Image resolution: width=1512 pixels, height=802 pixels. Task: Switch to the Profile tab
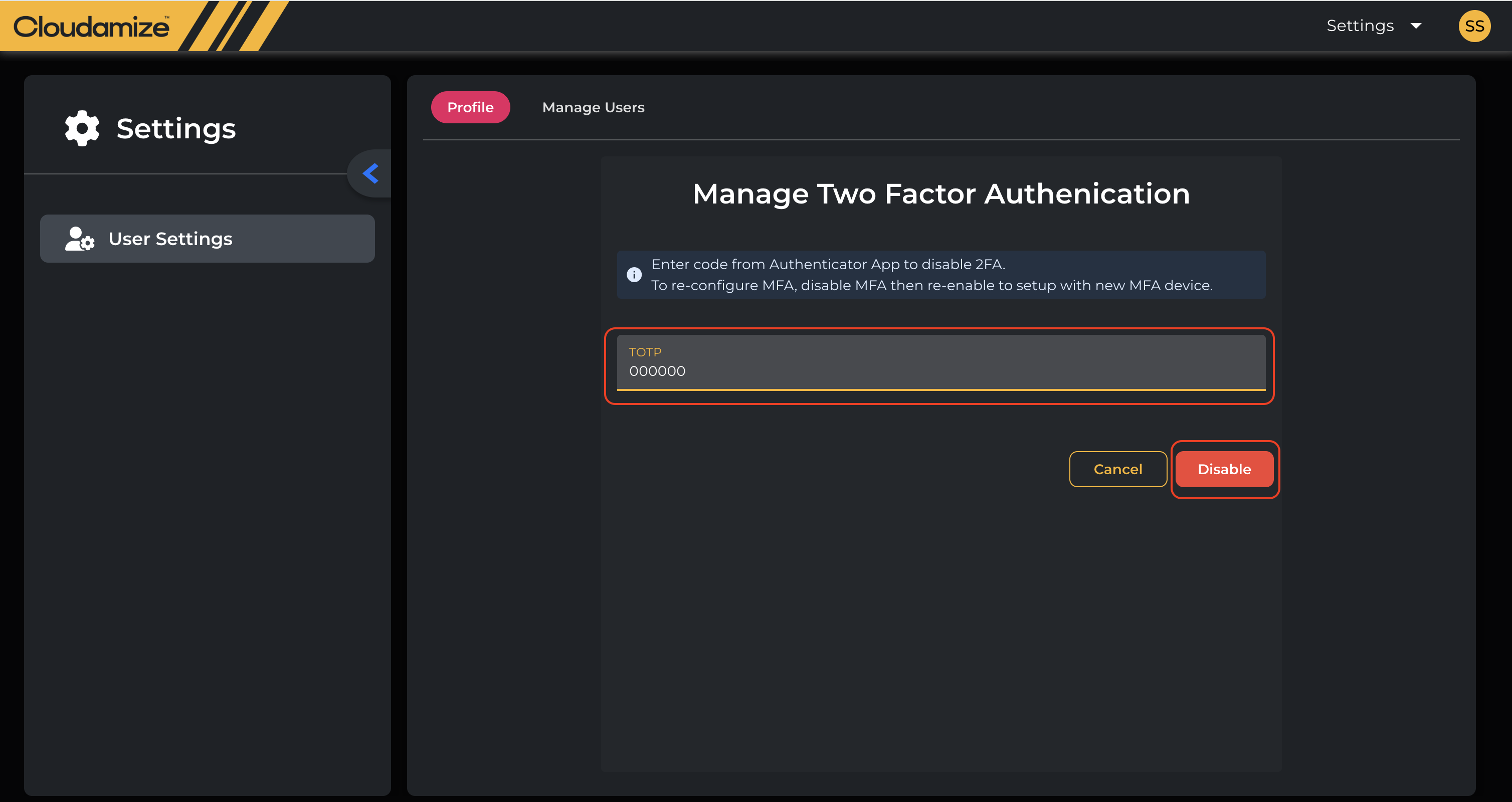point(470,107)
